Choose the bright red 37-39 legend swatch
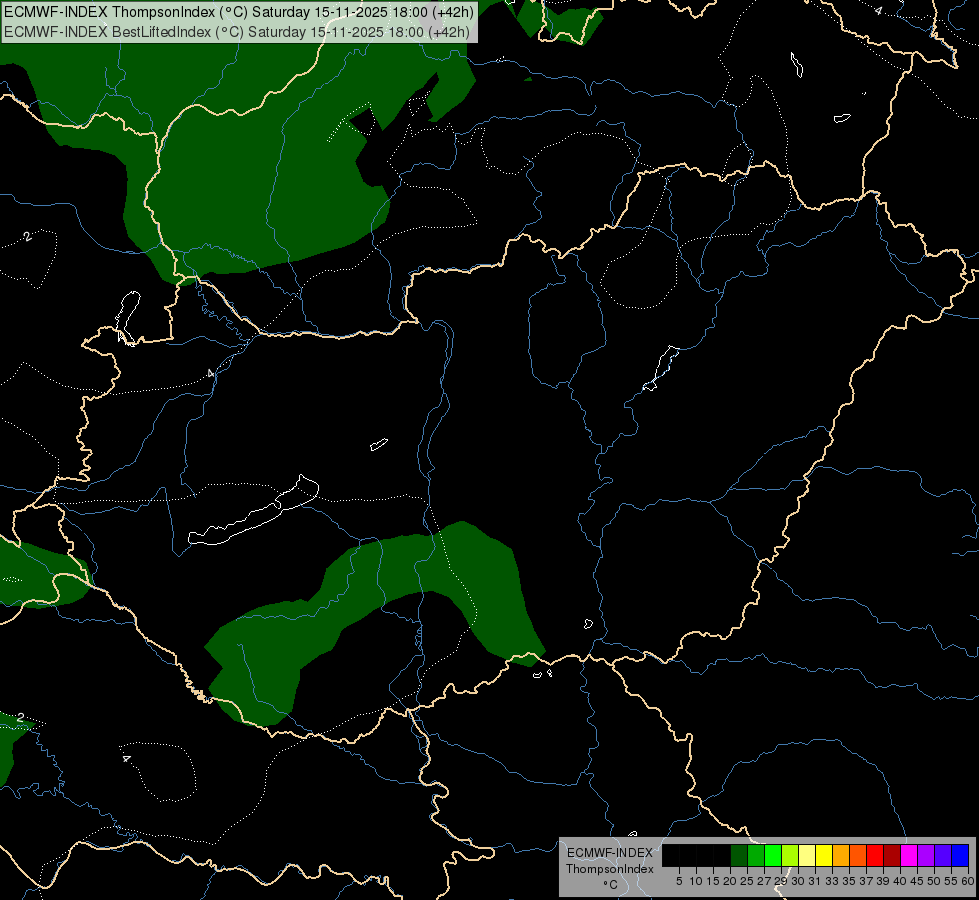The width and height of the screenshot is (979, 900). pyautogui.click(x=875, y=855)
